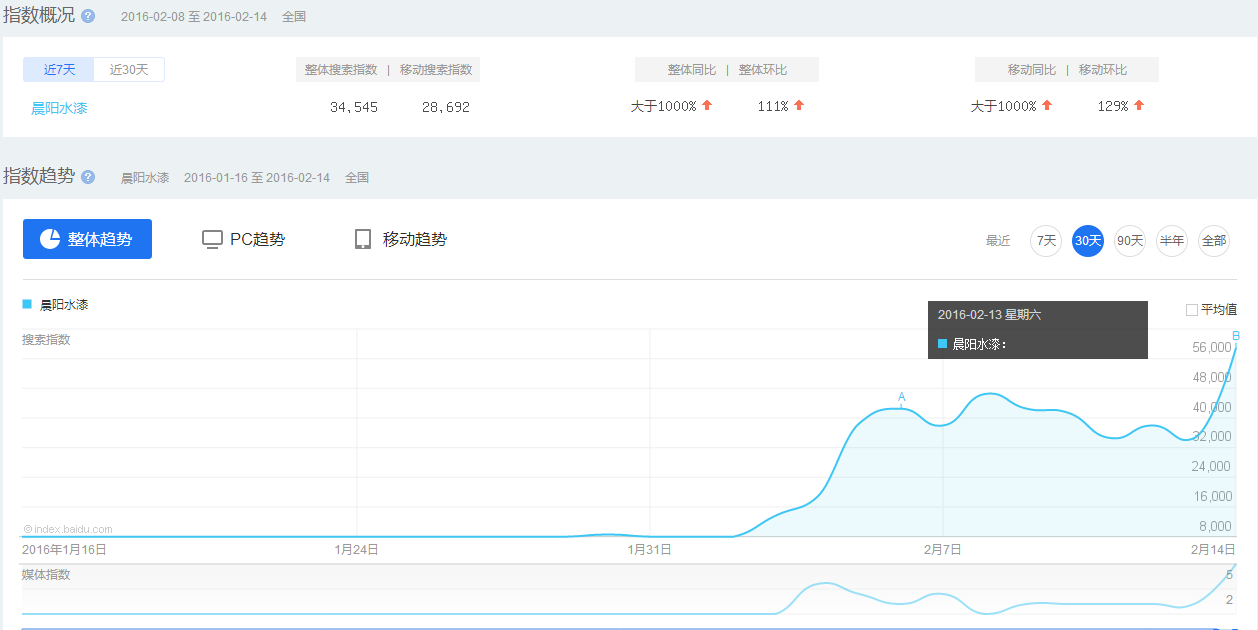Choose the 全部 range button
1258x630 pixels.
1213,241
